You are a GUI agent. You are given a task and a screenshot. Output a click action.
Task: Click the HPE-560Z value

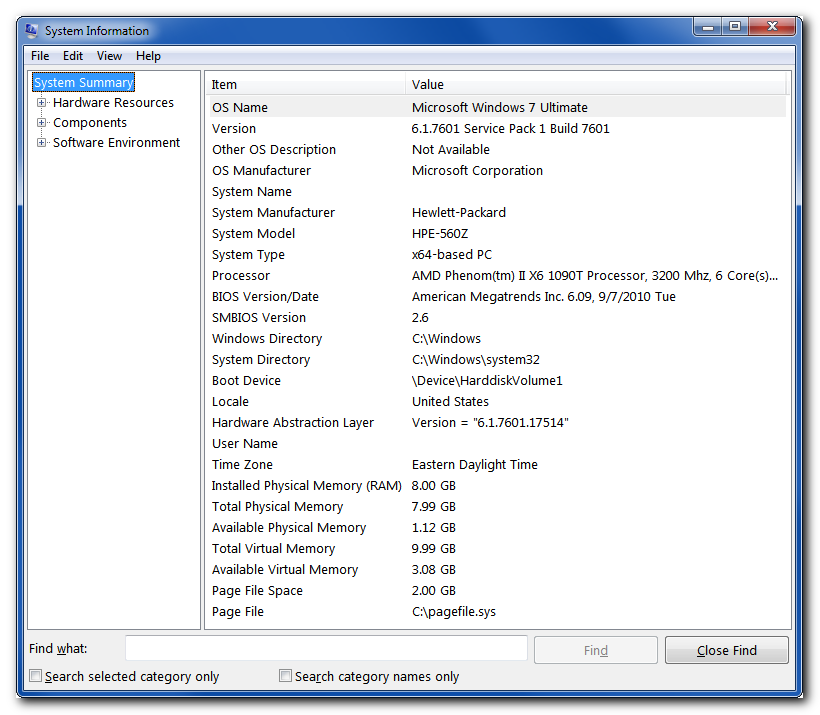pos(440,233)
